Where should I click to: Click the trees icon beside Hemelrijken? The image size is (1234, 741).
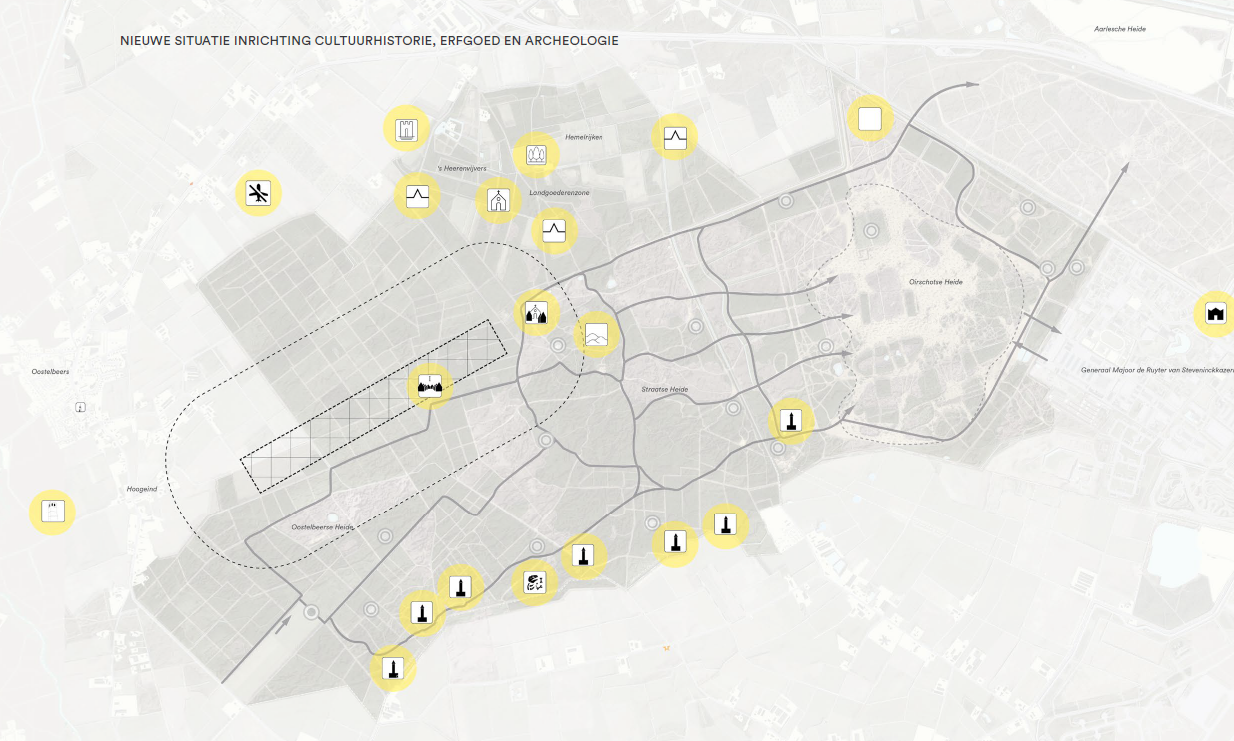[536, 154]
